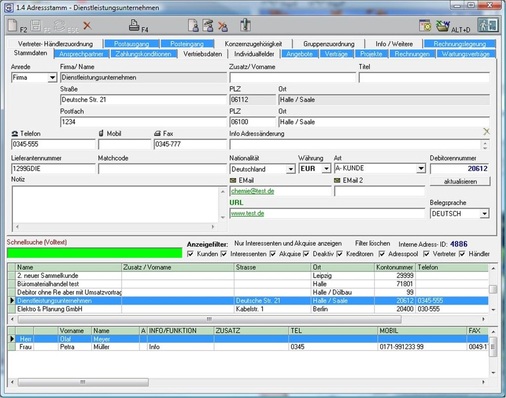
Task: Click Info Adressänderung spinner arrows
Action: (x=485, y=145)
